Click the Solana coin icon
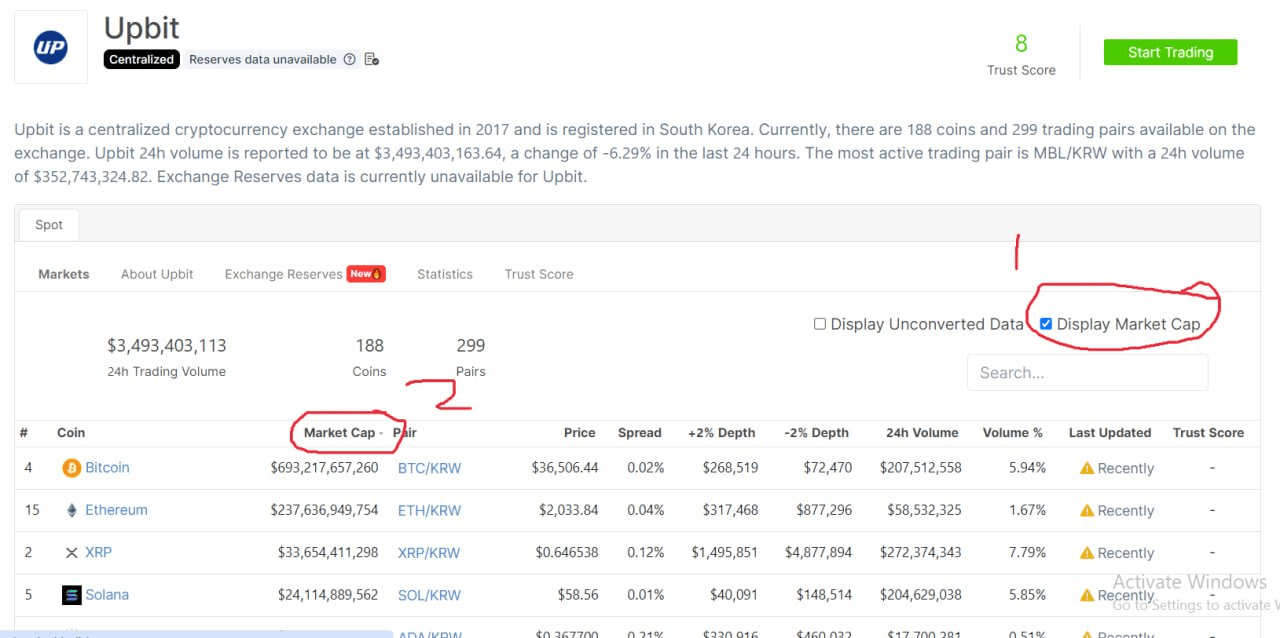The height and width of the screenshot is (638, 1280). (71, 595)
